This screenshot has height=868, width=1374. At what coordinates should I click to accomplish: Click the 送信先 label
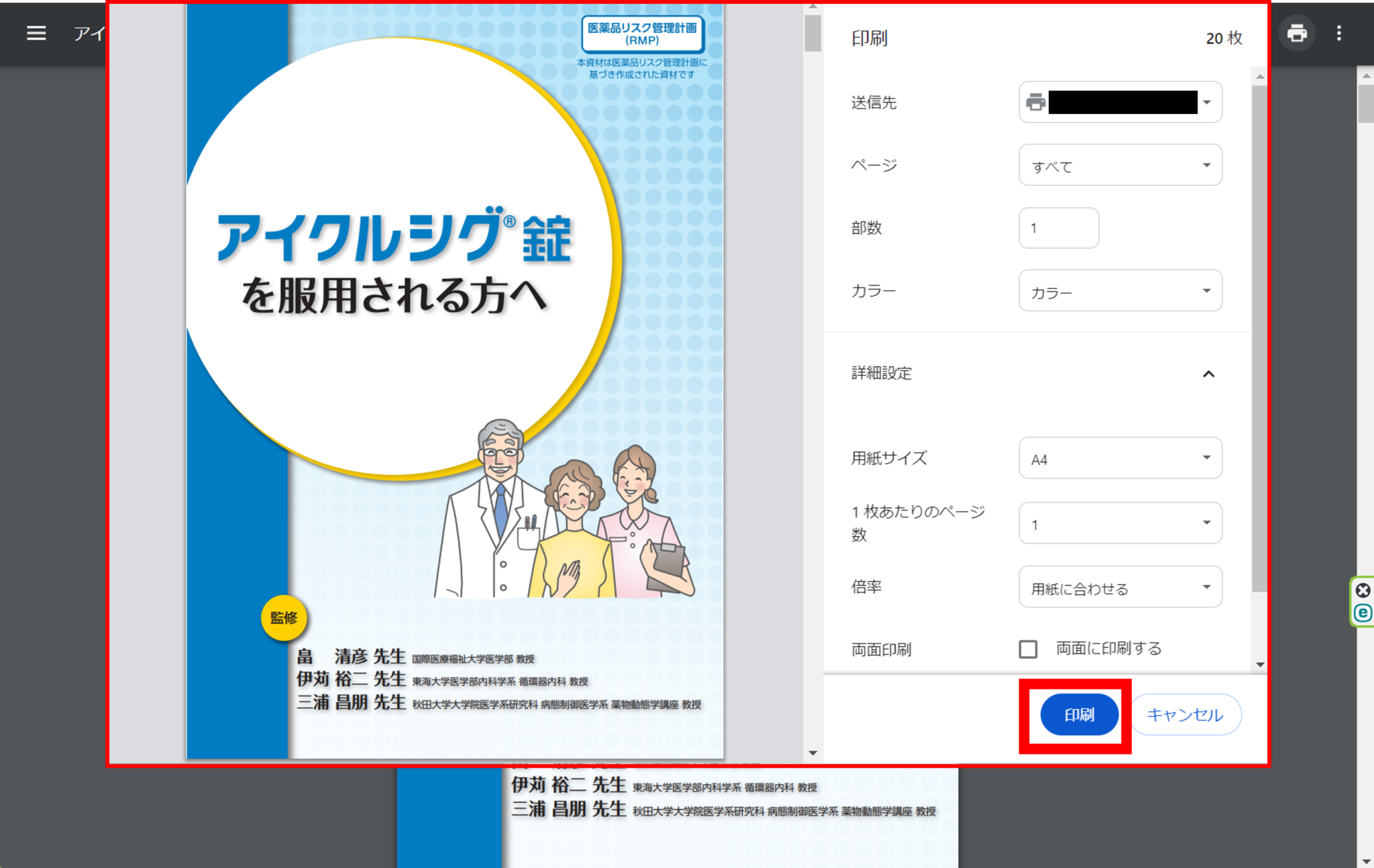pyautogui.click(x=874, y=102)
